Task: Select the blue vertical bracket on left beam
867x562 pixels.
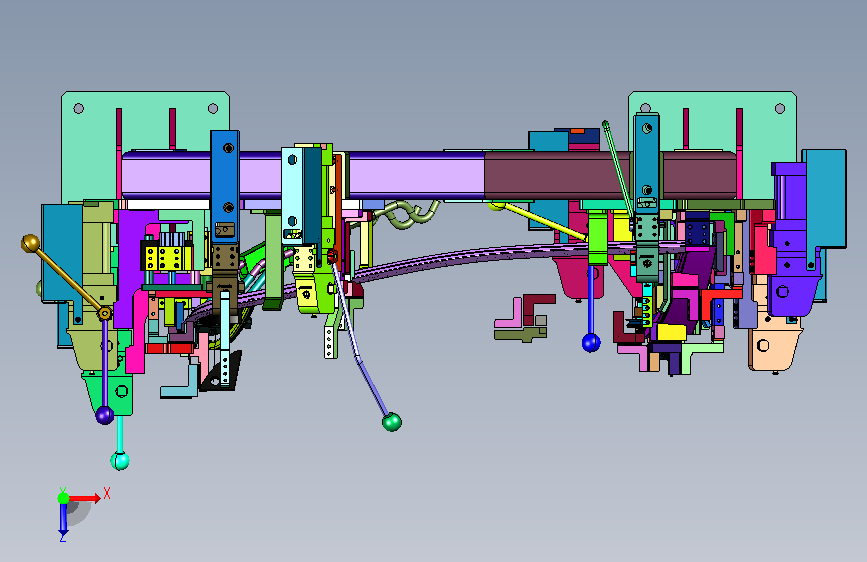Action: pos(225,186)
